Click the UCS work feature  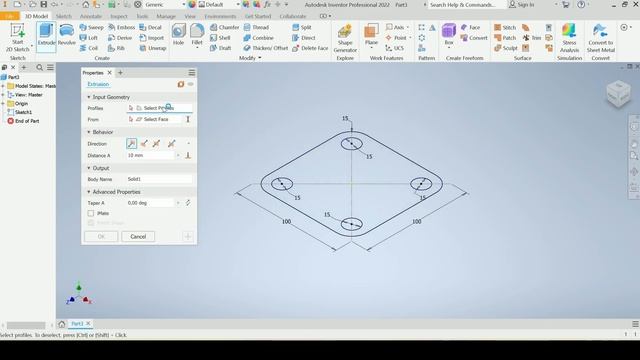[x=394, y=48]
